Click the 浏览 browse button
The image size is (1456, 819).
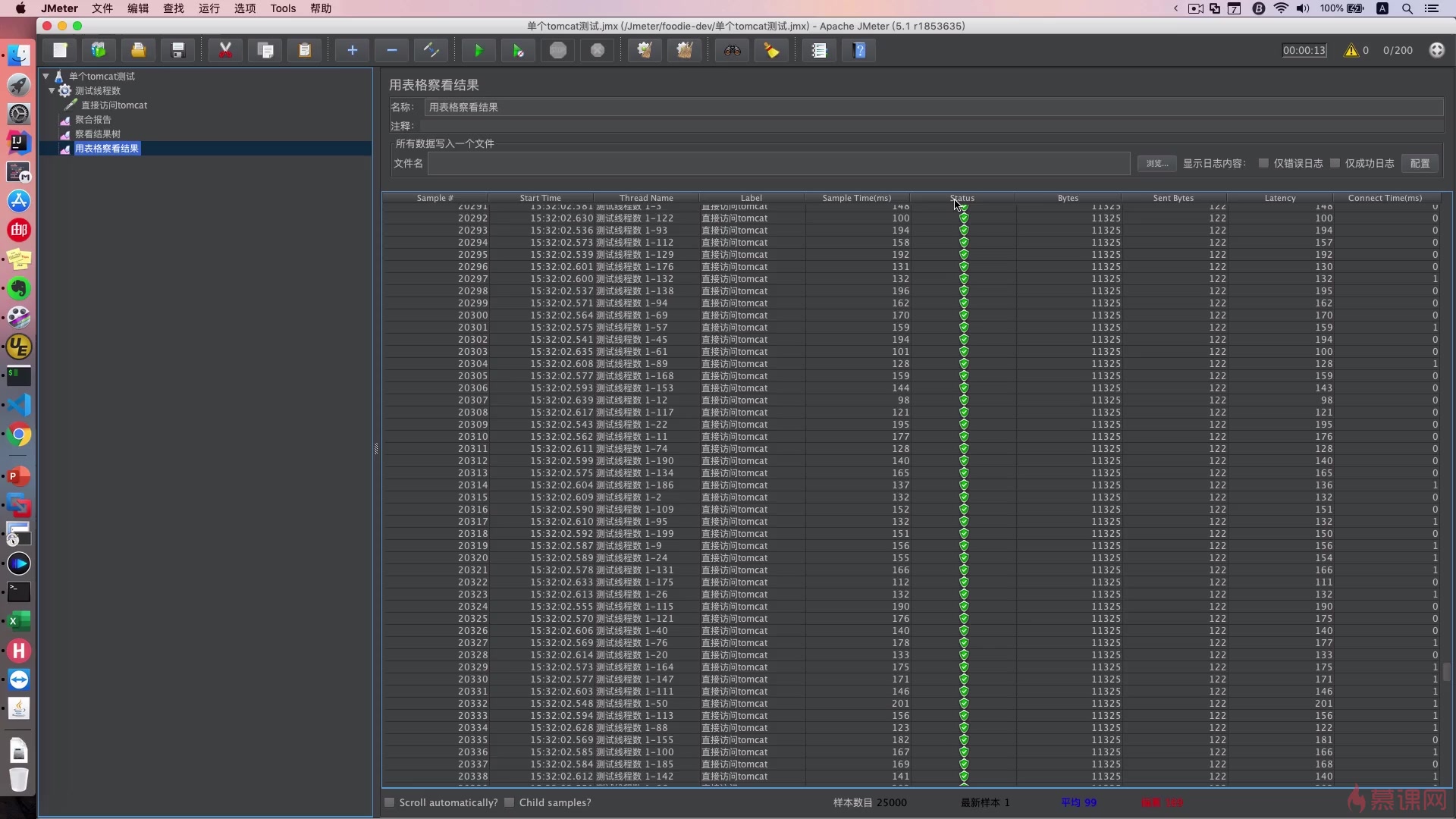click(x=1156, y=163)
